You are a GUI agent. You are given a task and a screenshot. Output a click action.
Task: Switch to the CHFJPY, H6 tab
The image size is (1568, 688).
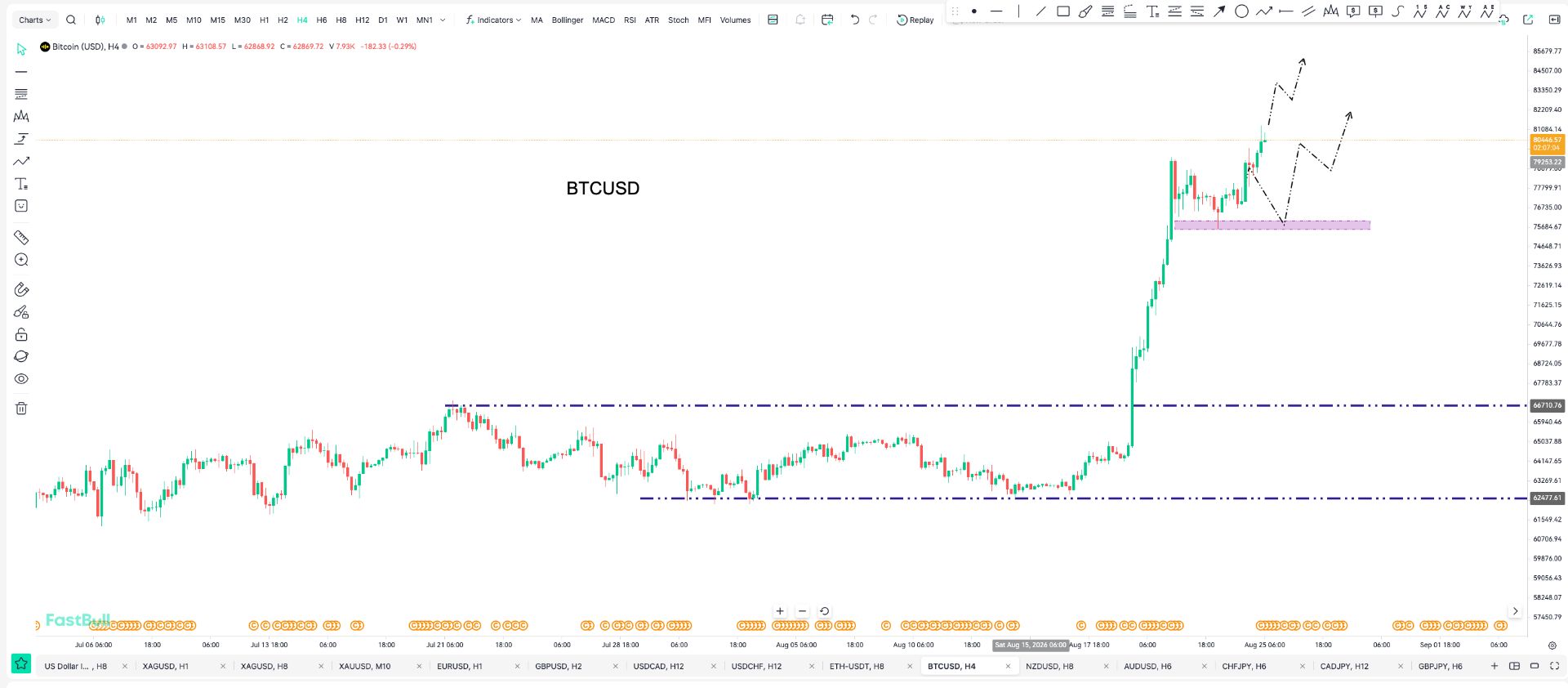(x=1244, y=666)
